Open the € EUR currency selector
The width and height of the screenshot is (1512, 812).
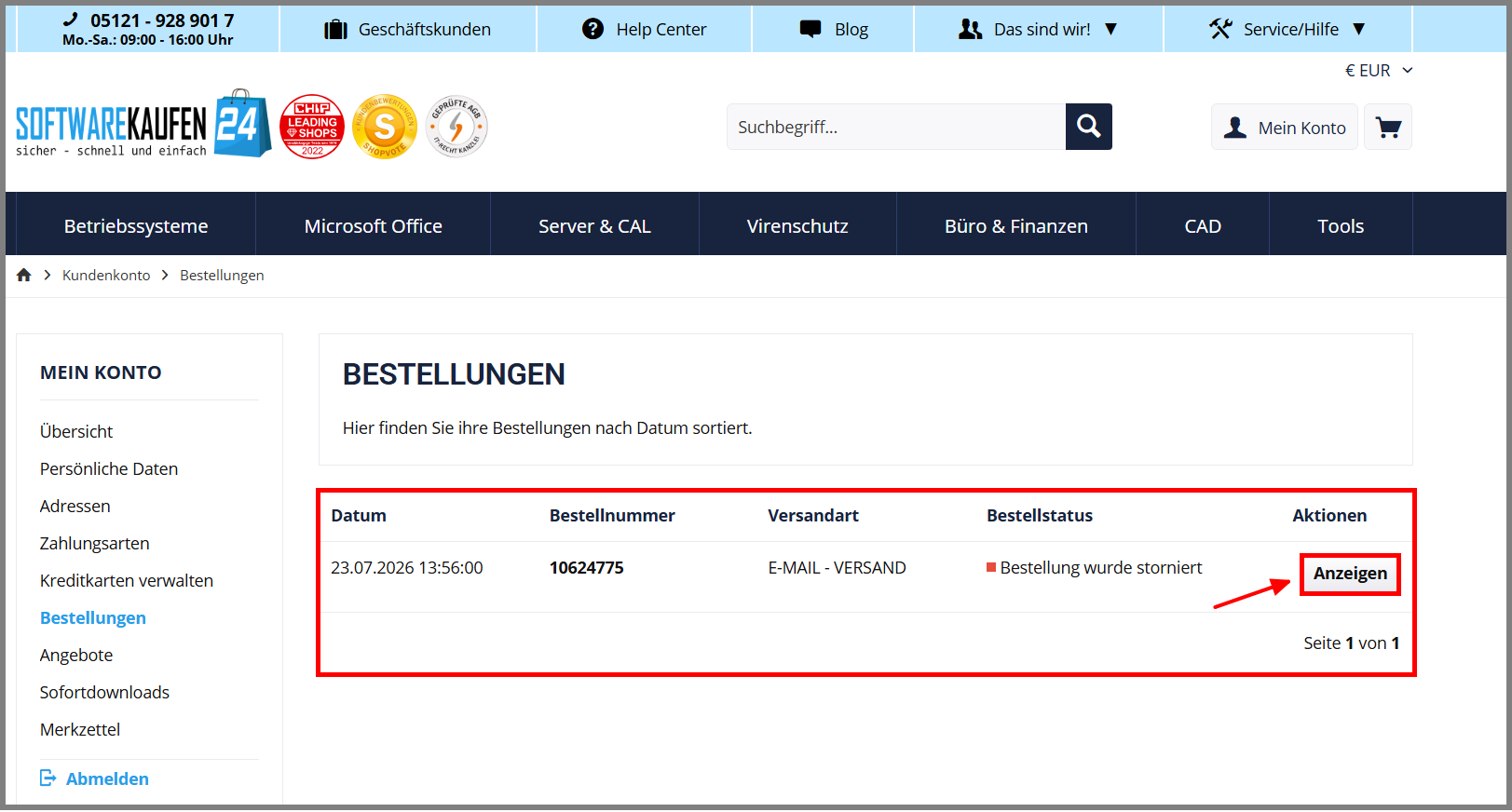tap(1379, 71)
